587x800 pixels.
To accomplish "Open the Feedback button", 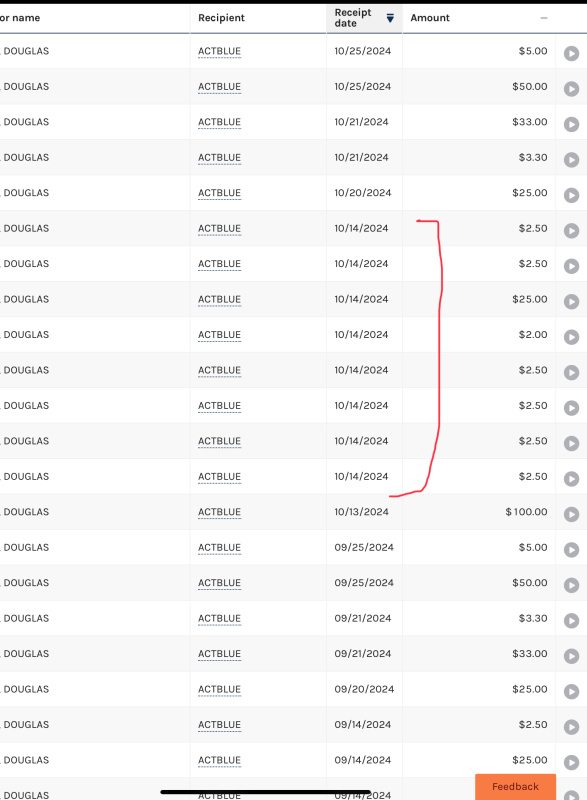I will [x=515, y=787].
